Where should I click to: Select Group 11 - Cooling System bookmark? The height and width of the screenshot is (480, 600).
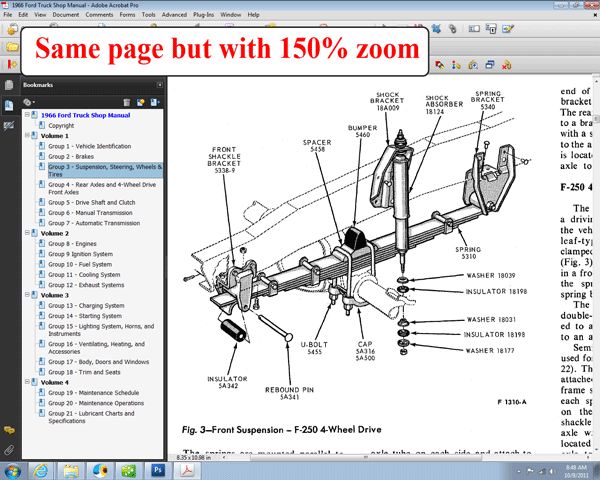pos(84,275)
